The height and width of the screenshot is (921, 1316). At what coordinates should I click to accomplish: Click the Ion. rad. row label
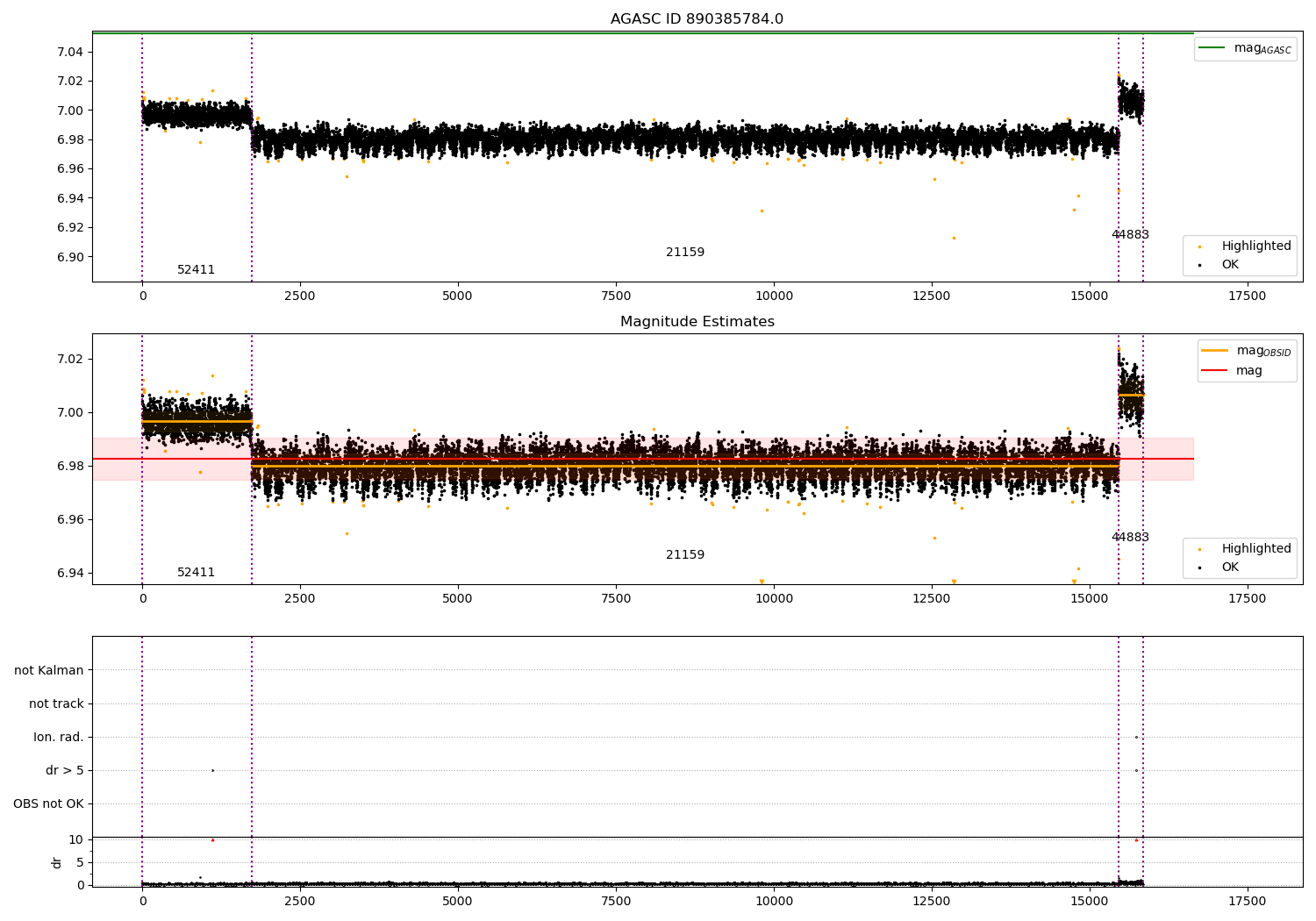[59, 738]
